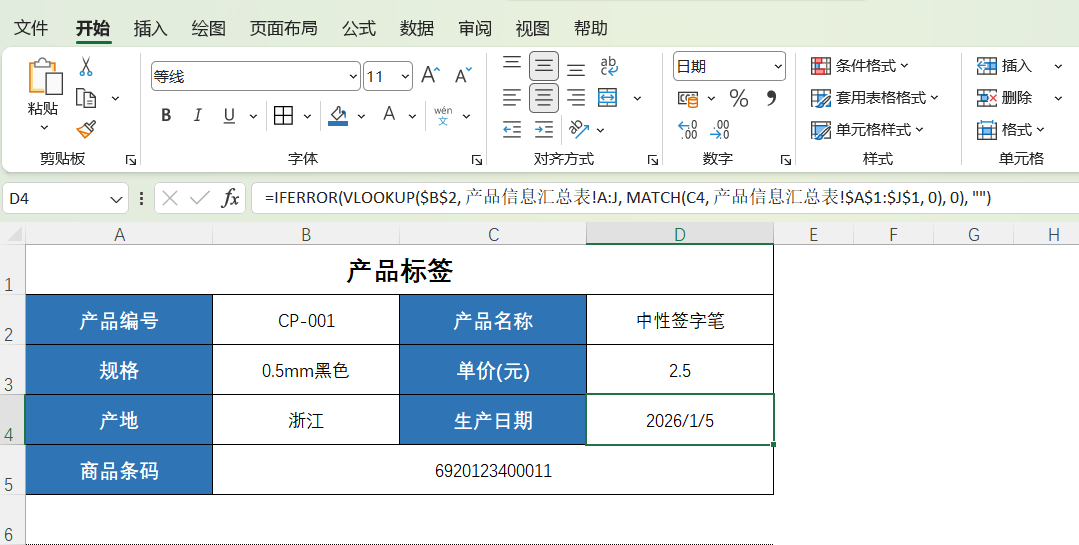Viewport: 1079px width, 545px height.
Task: Decrease decimal places
Action: click(x=720, y=129)
